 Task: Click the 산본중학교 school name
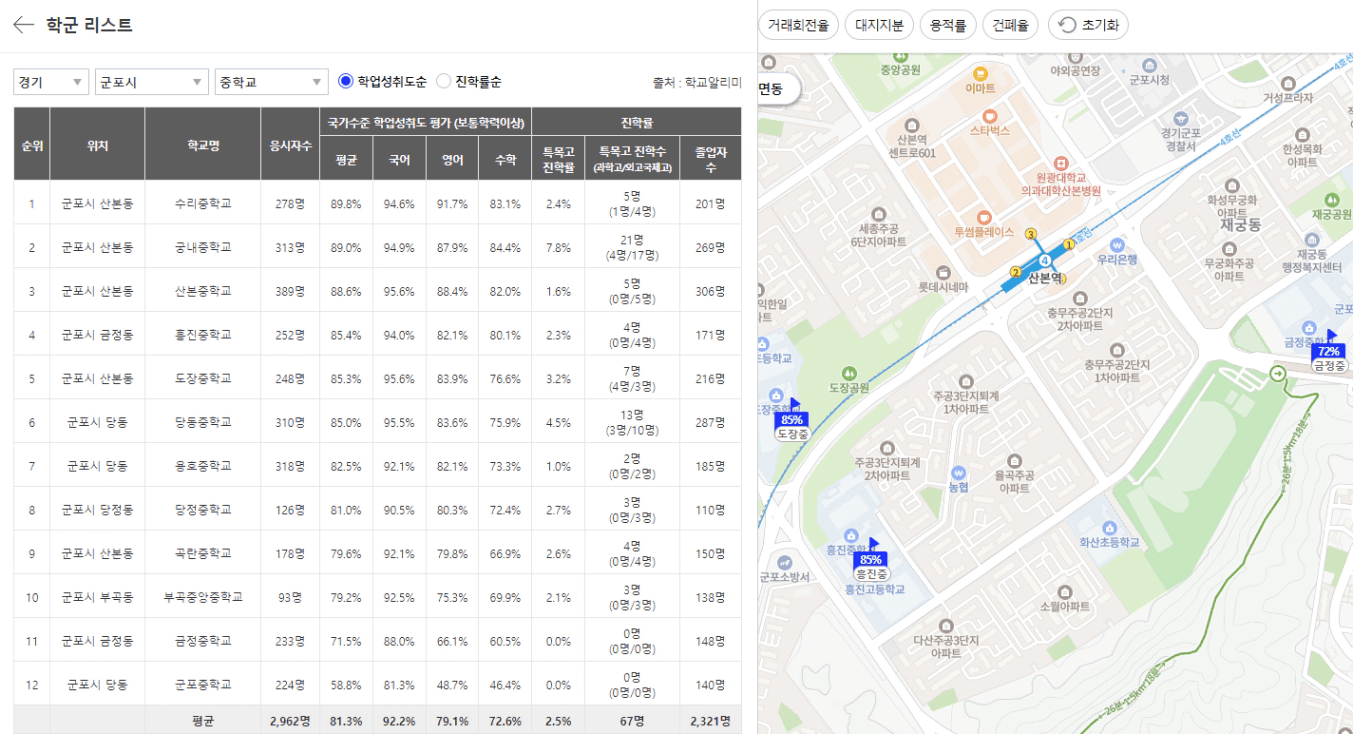tap(202, 292)
